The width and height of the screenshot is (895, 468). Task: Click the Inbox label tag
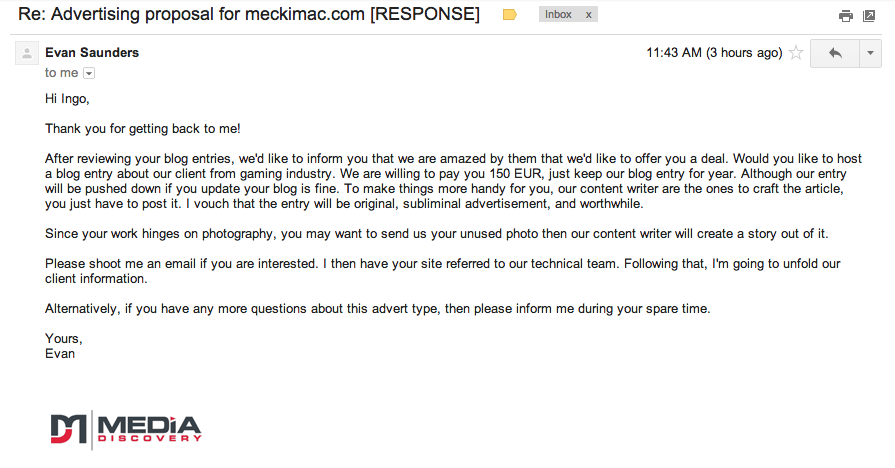[558, 15]
